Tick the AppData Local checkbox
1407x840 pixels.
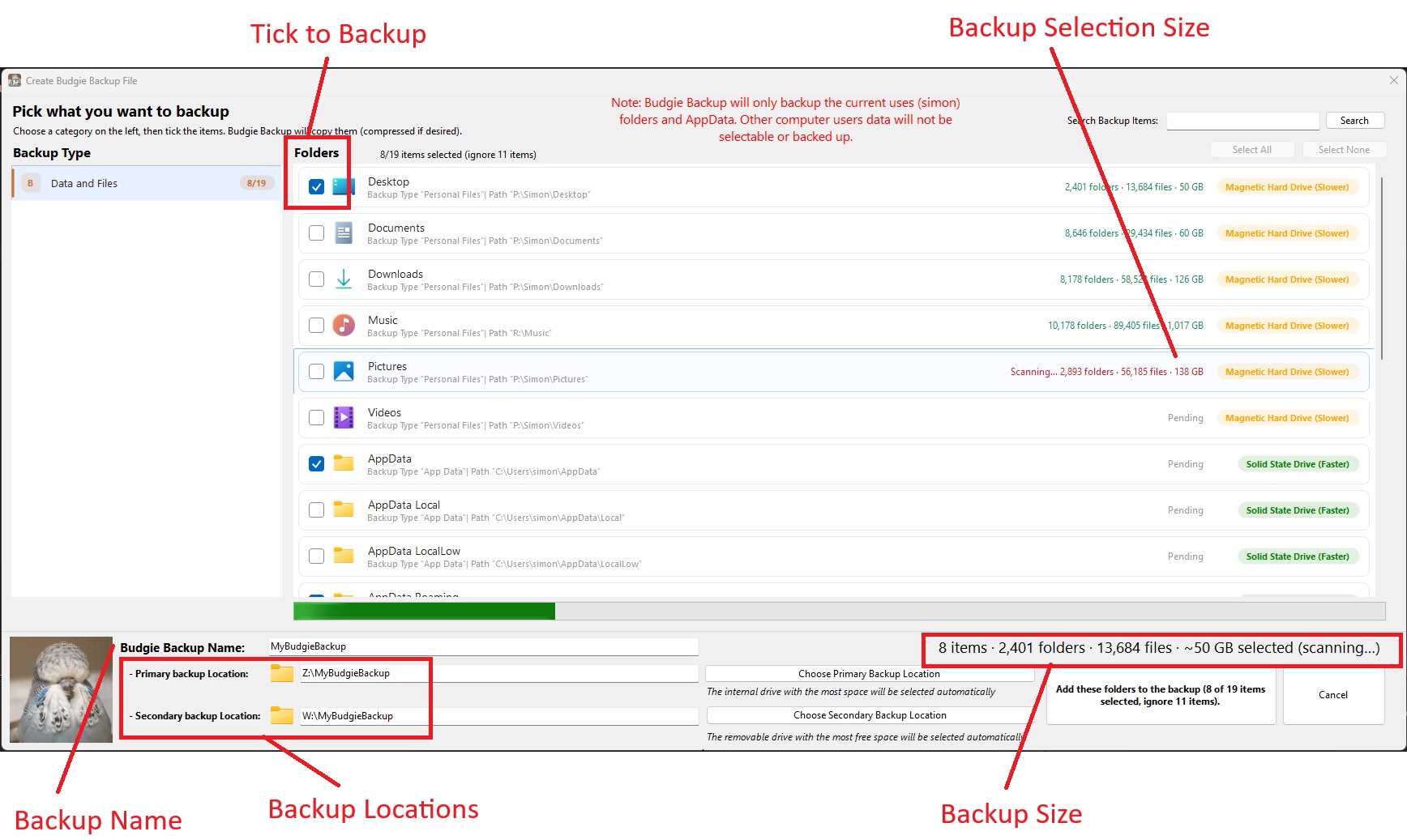(x=317, y=510)
